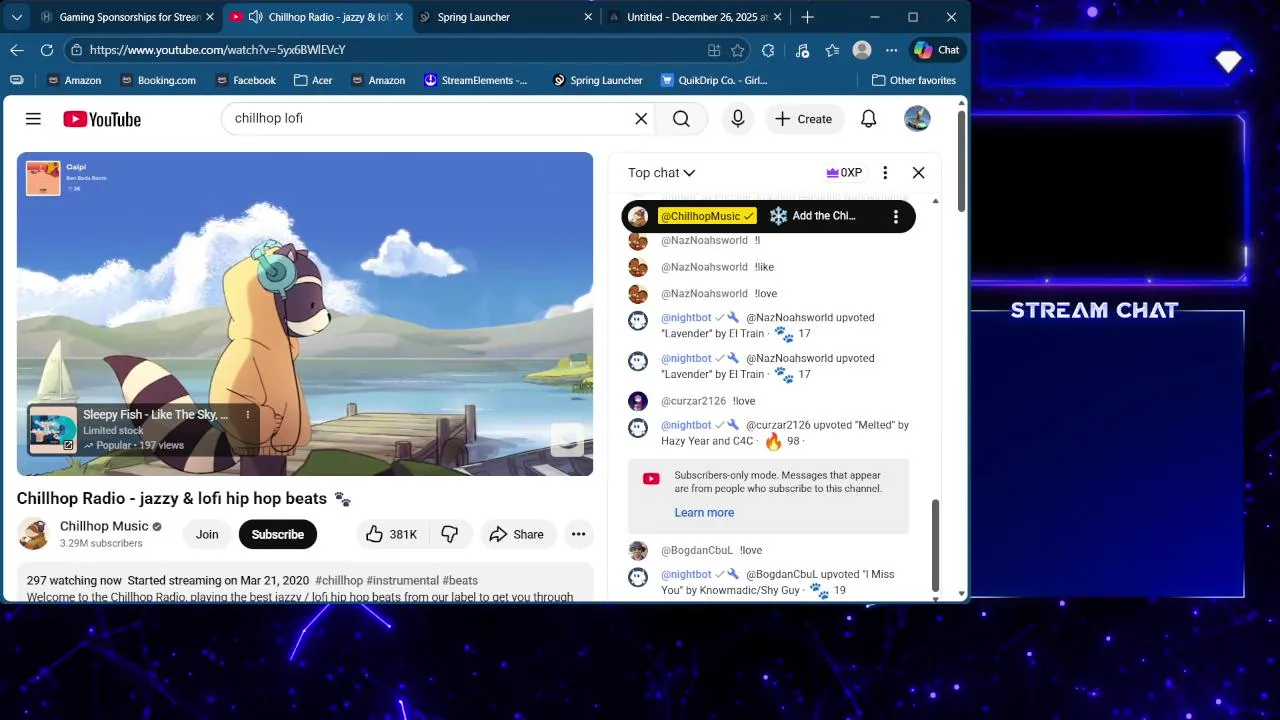Click the live chat scrollbar

[x=936, y=545]
